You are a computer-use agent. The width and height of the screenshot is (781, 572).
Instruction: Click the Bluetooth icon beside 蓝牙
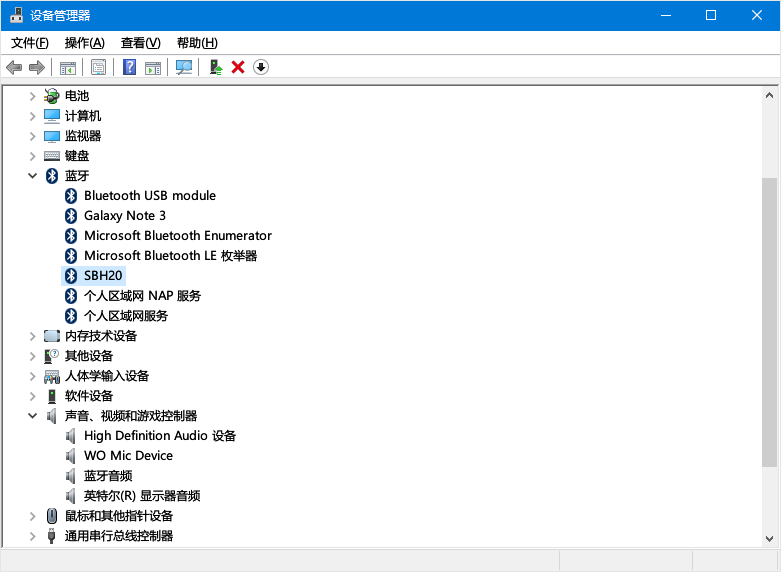click(x=52, y=176)
